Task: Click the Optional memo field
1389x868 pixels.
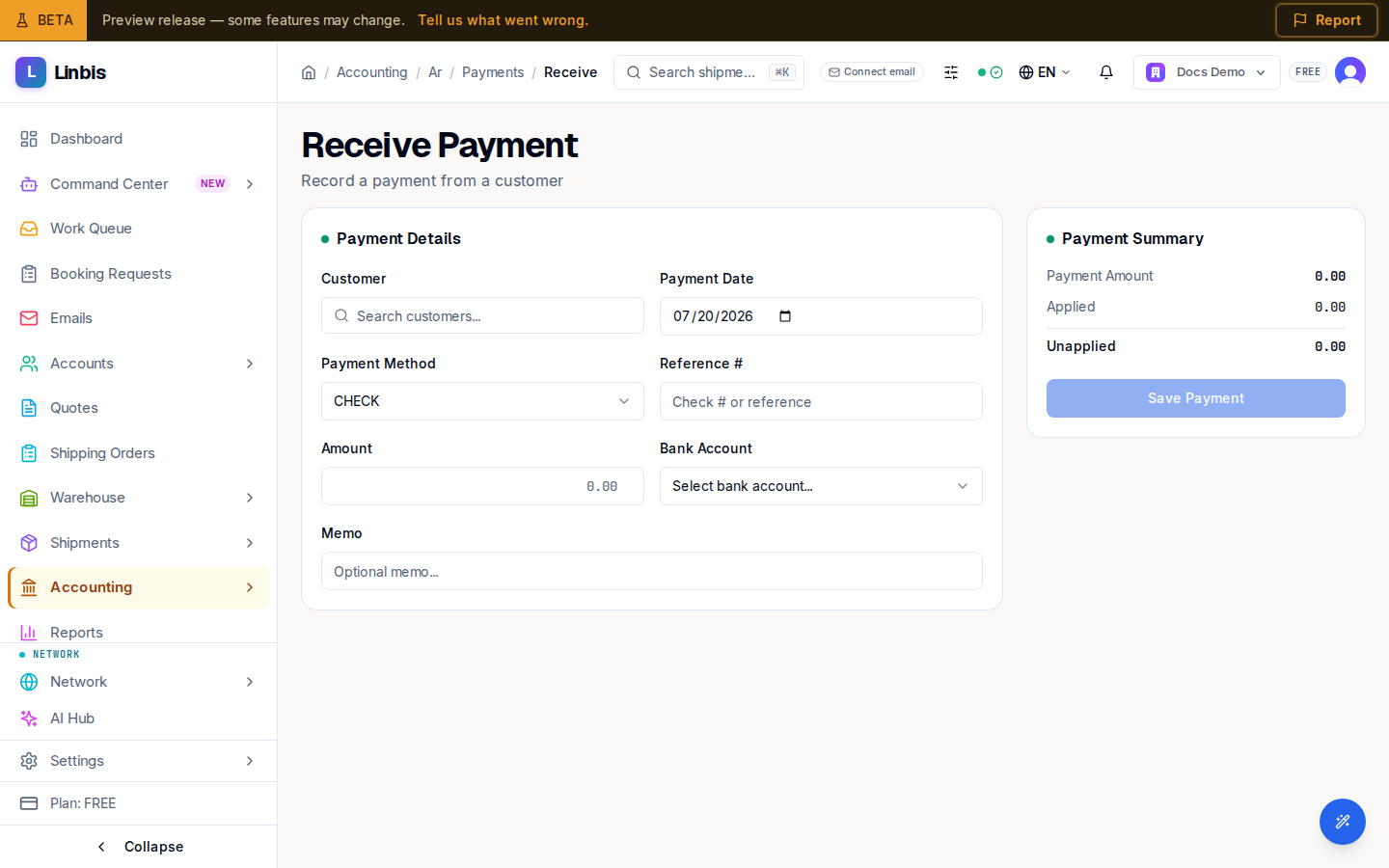Action: [652, 571]
